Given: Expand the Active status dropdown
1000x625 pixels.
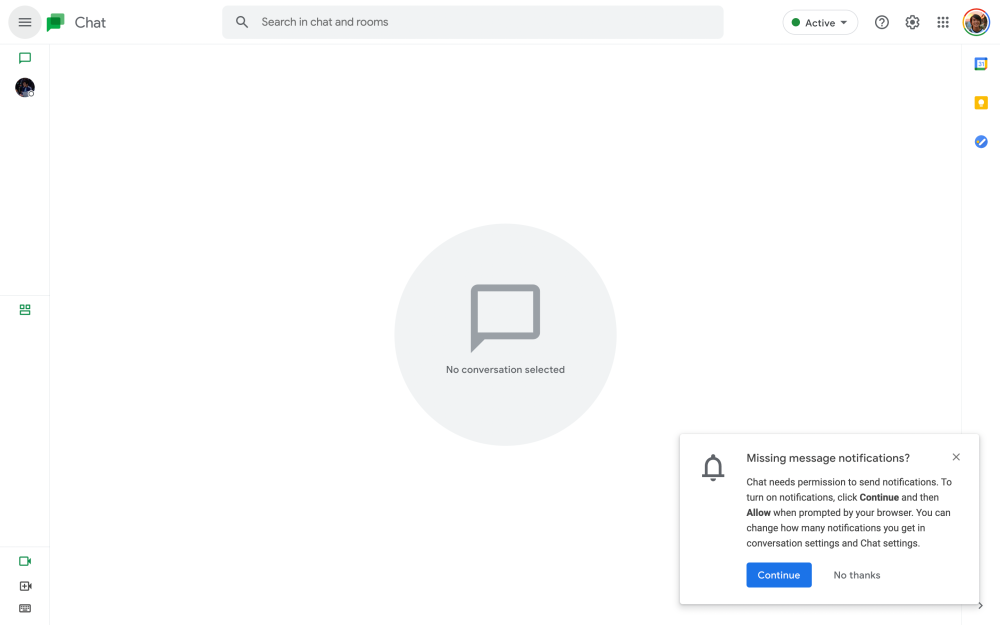Looking at the screenshot, I should [820, 22].
